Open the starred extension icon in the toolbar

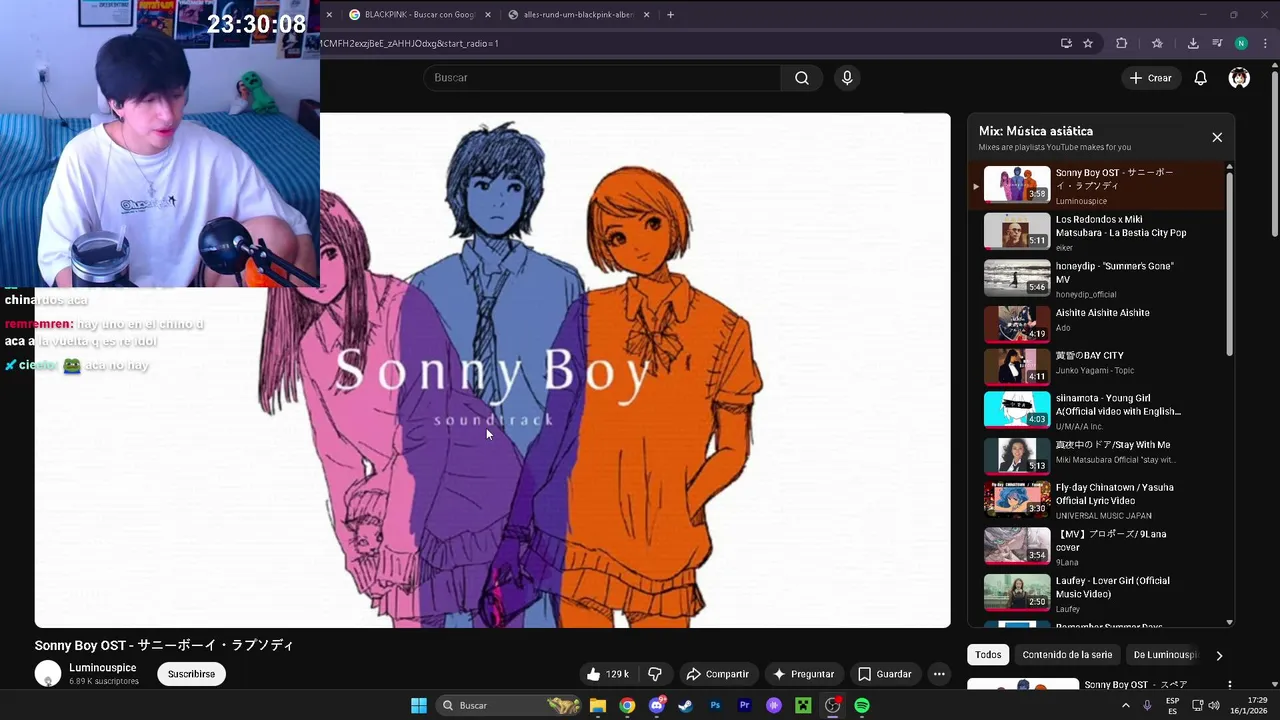pos(1157,43)
